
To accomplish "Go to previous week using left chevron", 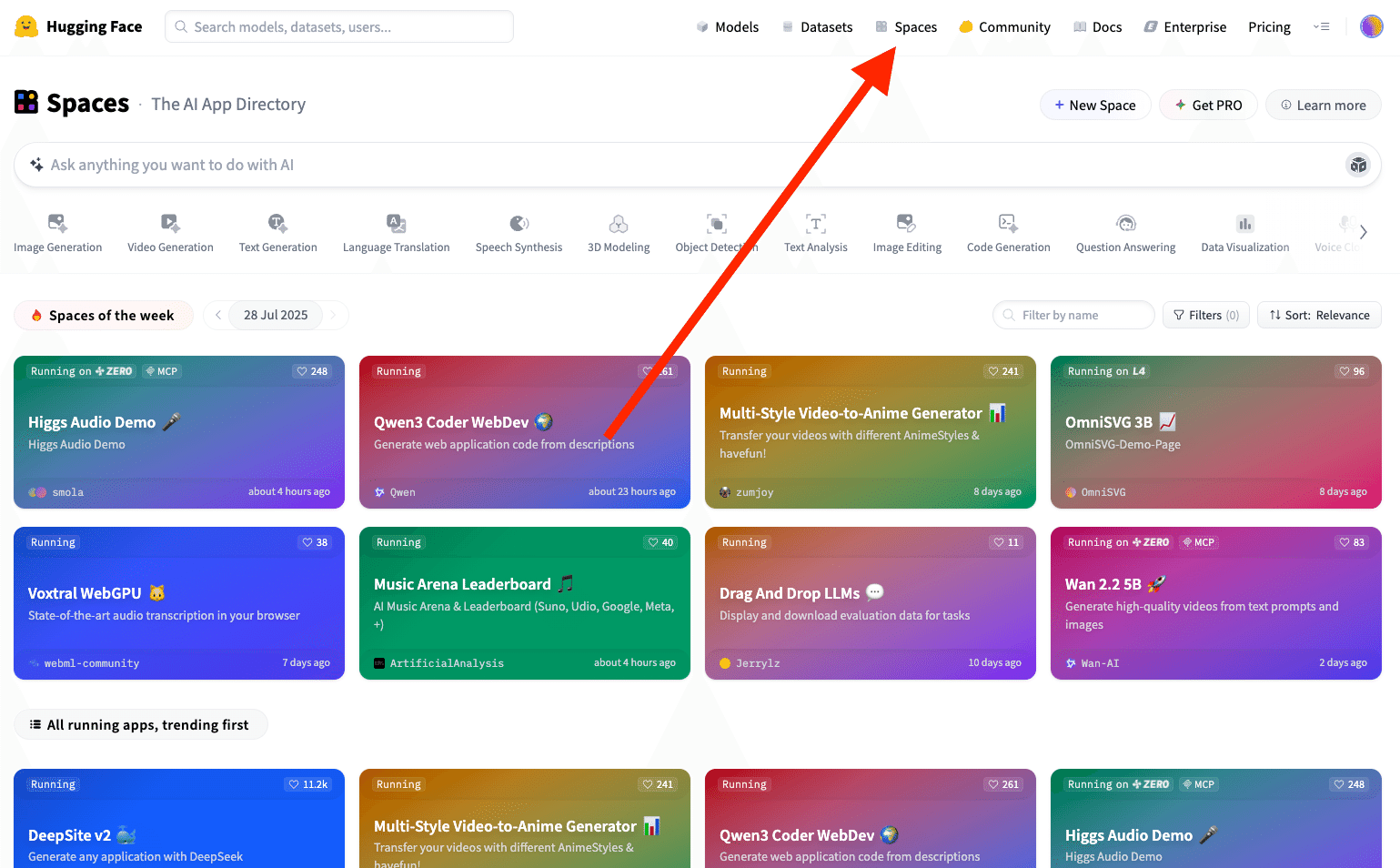I will 218,315.
